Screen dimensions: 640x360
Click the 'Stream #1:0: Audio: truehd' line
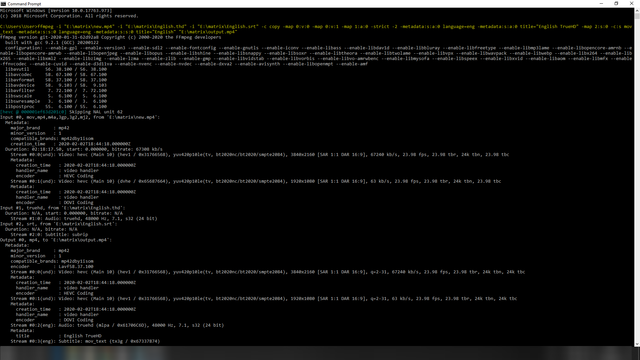click(84, 218)
